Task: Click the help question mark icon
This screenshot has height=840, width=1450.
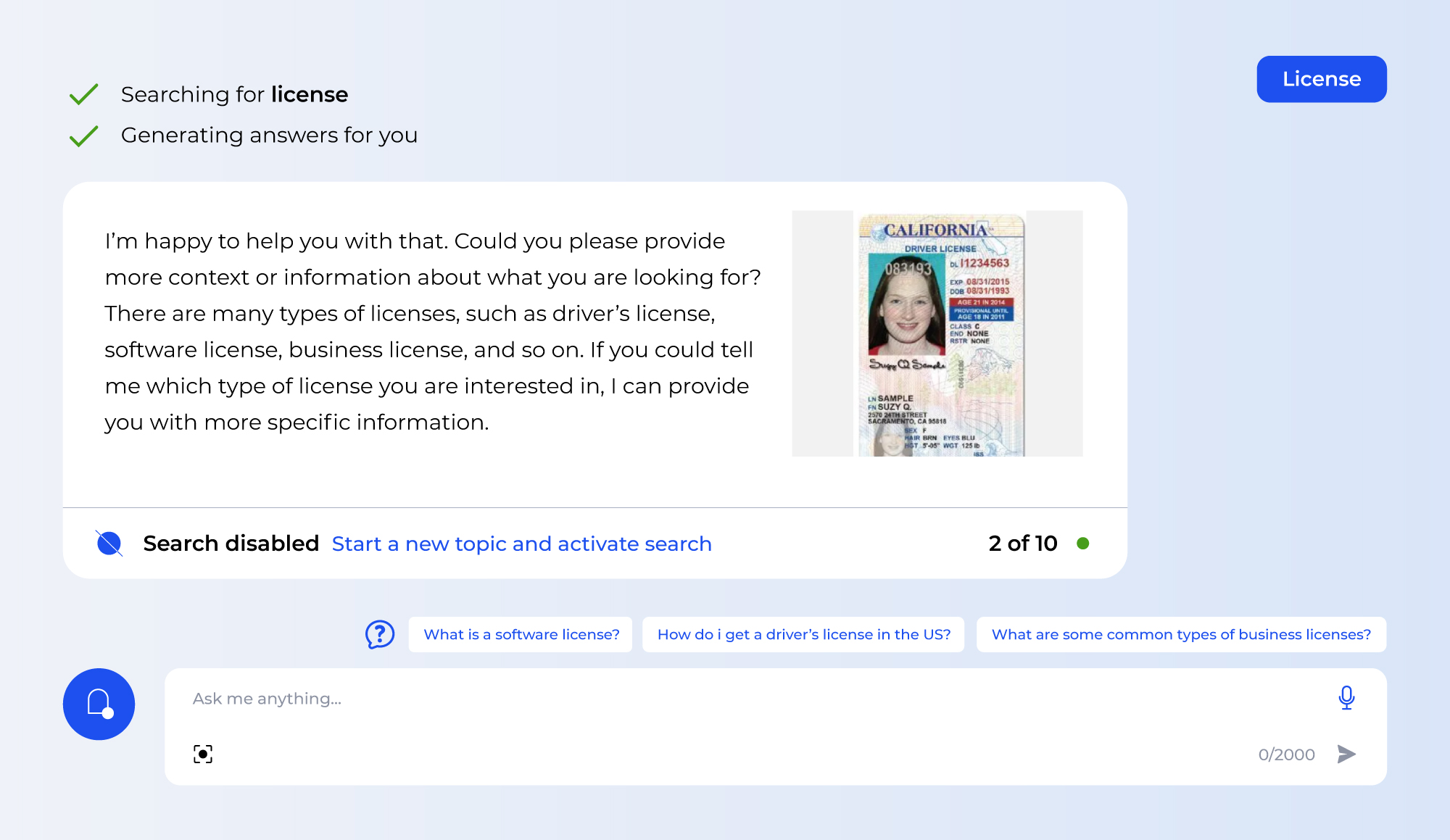Action: click(x=381, y=634)
